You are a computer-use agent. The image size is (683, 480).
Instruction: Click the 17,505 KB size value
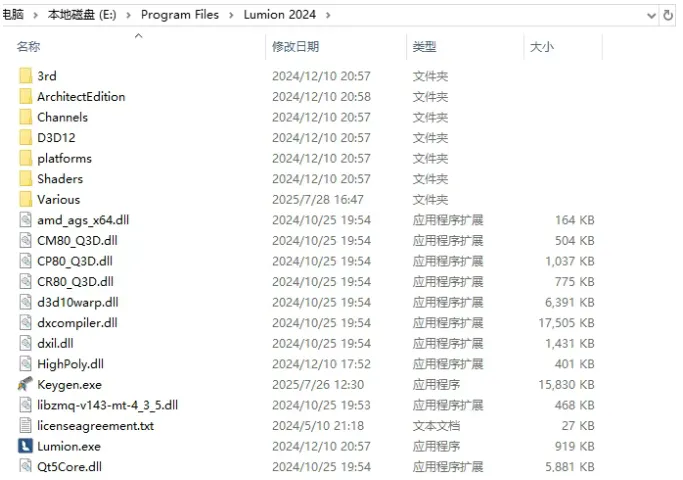tap(566, 323)
